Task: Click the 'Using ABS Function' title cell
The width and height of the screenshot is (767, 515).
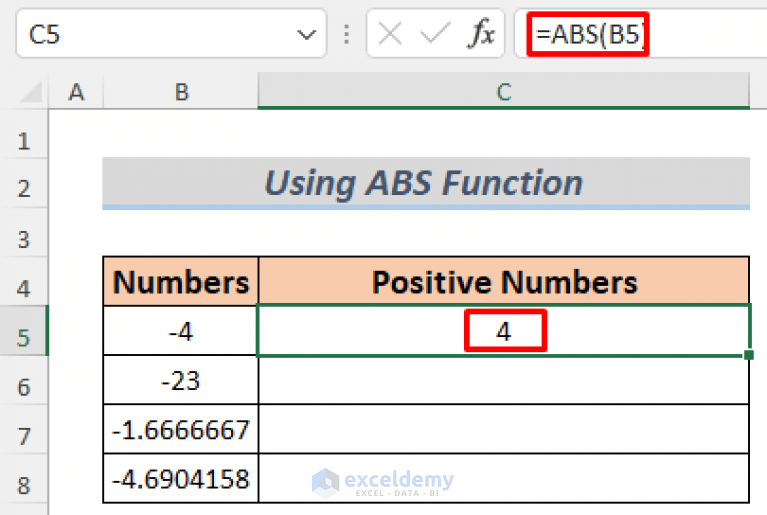Action: (426, 183)
